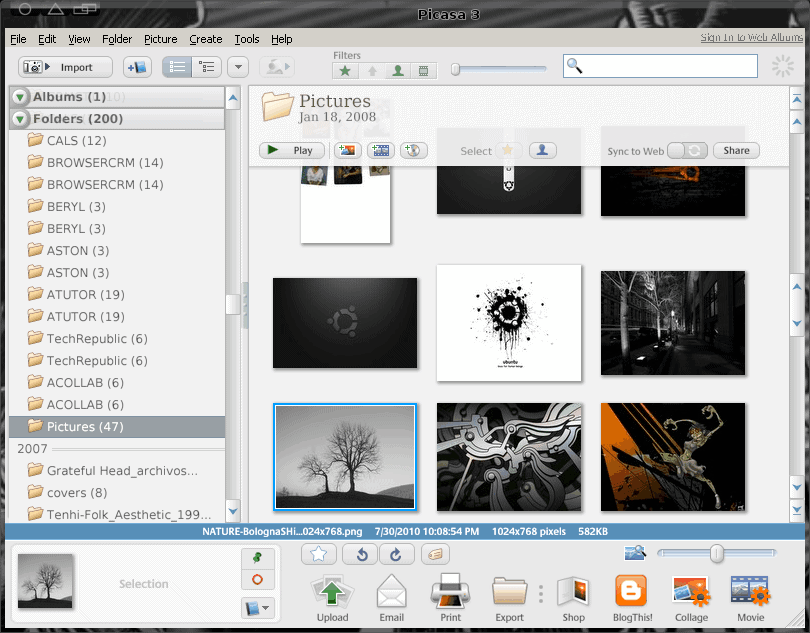
Task: Clear the selection tray with red circle
Action: (x=257, y=580)
